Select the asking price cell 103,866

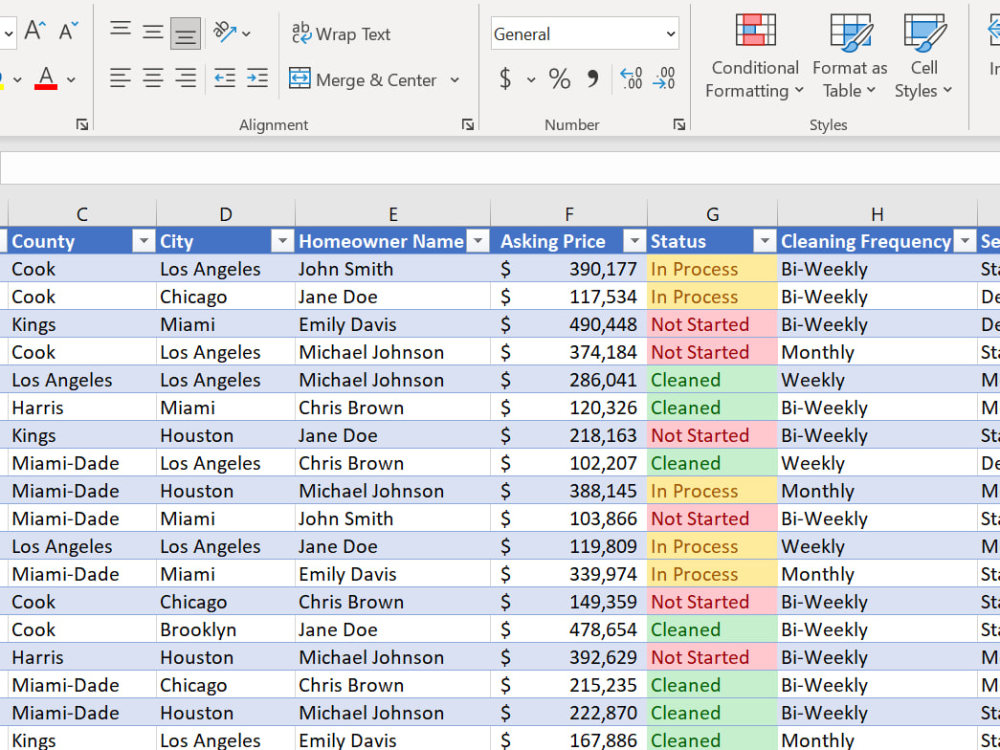pyautogui.click(x=569, y=518)
